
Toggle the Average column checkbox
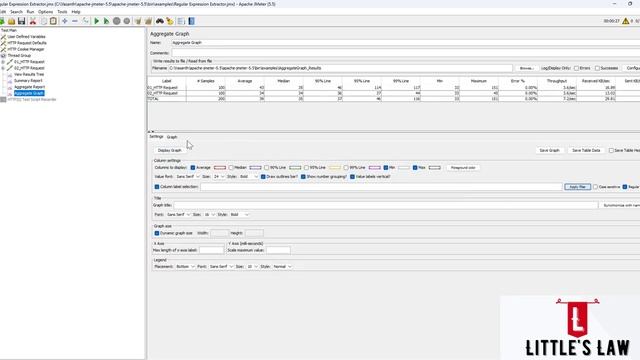click(x=193, y=168)
